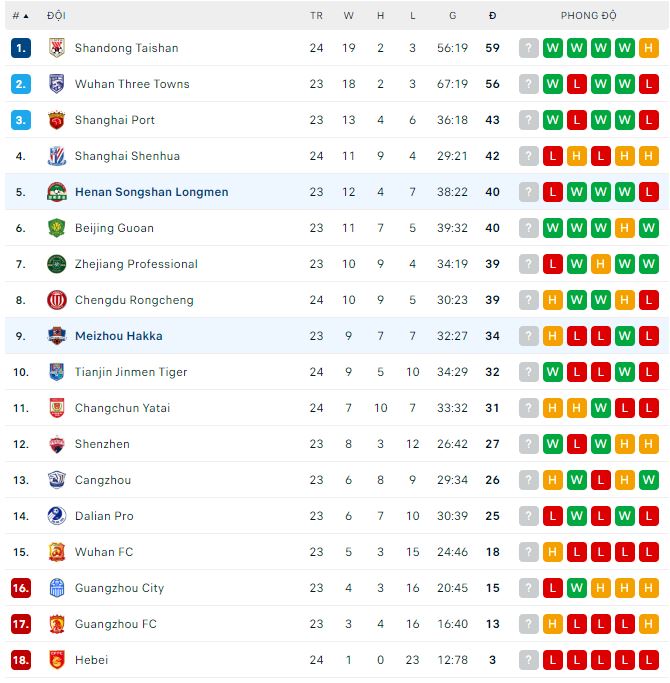Click Shandong Taishan's grey upcoming match badge

[x=529, y=48]
